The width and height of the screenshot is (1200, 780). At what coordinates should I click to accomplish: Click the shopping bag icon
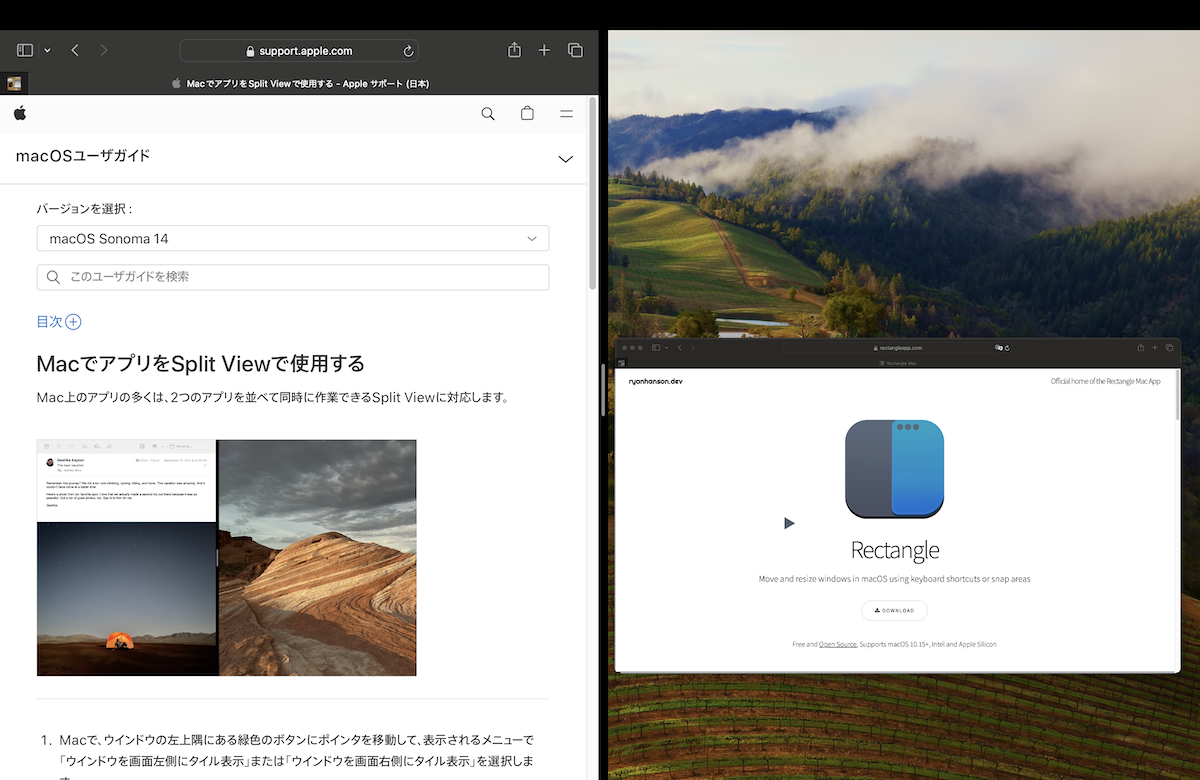click(527, 113)
